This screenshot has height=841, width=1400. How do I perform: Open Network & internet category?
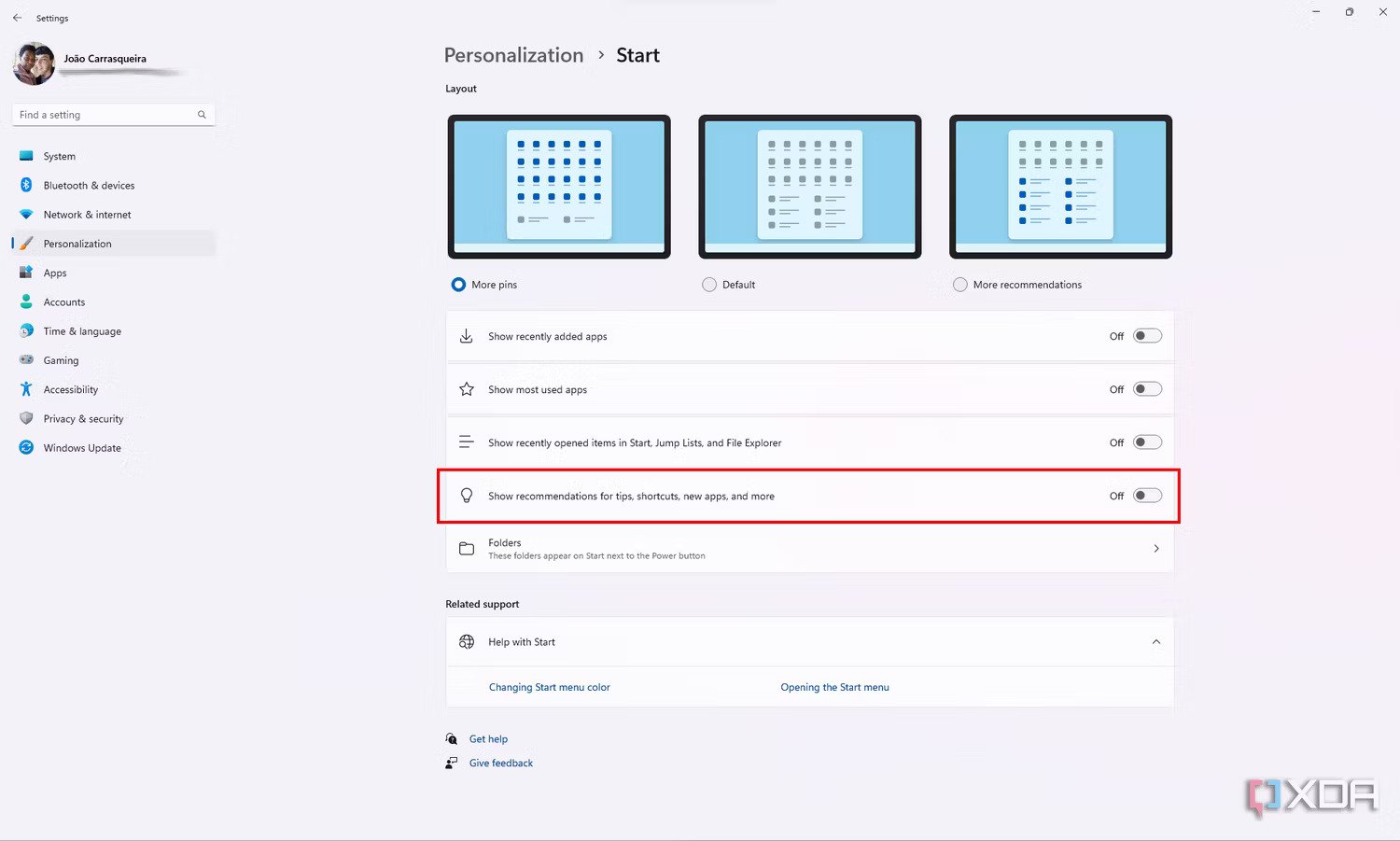[x=87, y=215]
